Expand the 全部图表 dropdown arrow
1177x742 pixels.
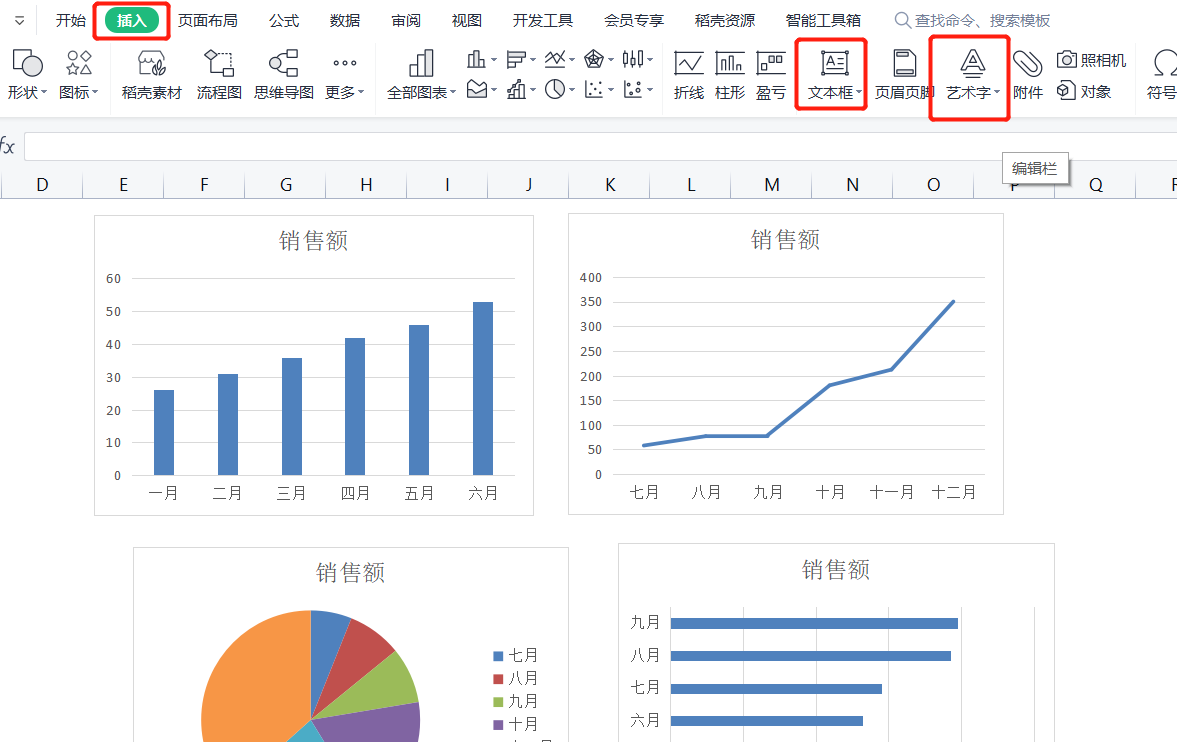453,92
